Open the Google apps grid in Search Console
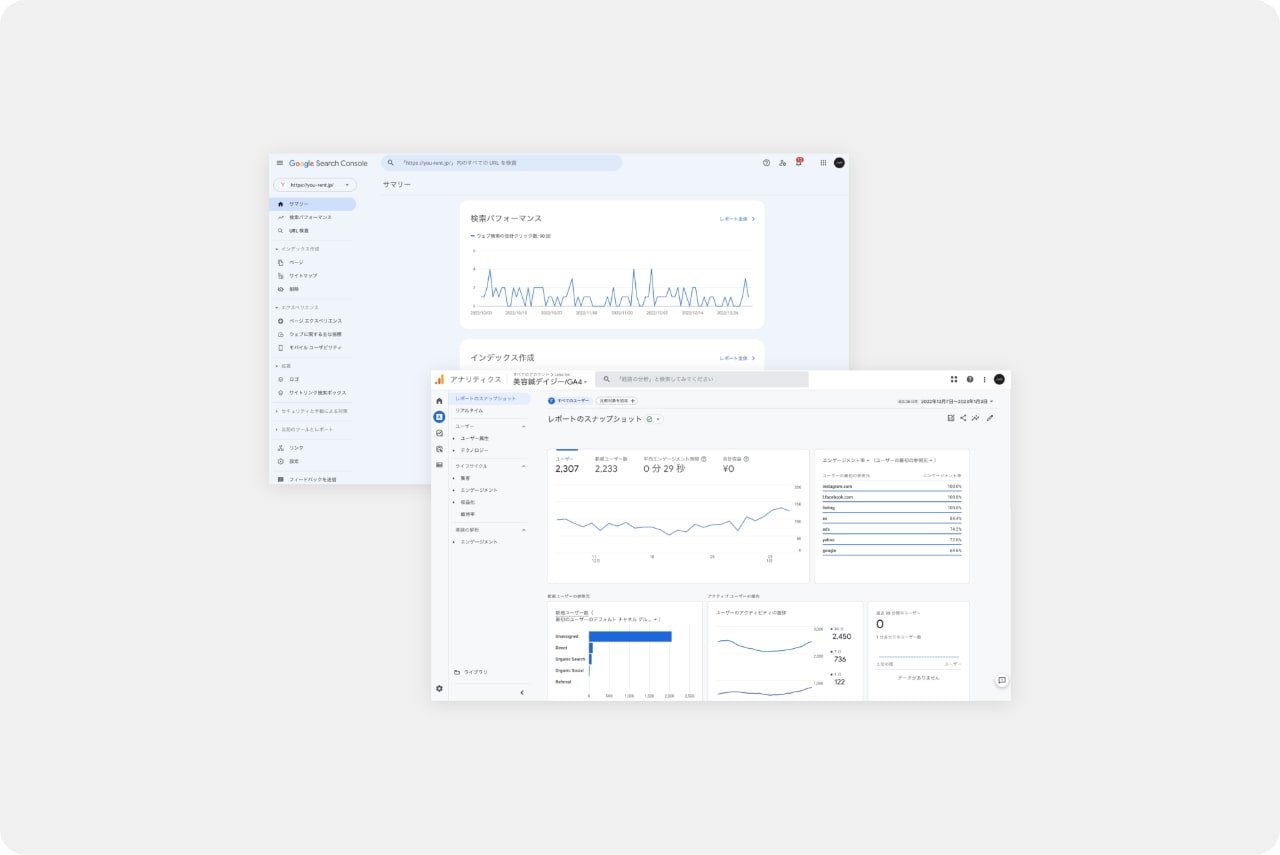Viewport: 1280px width, 855px height. click(823, 163)
